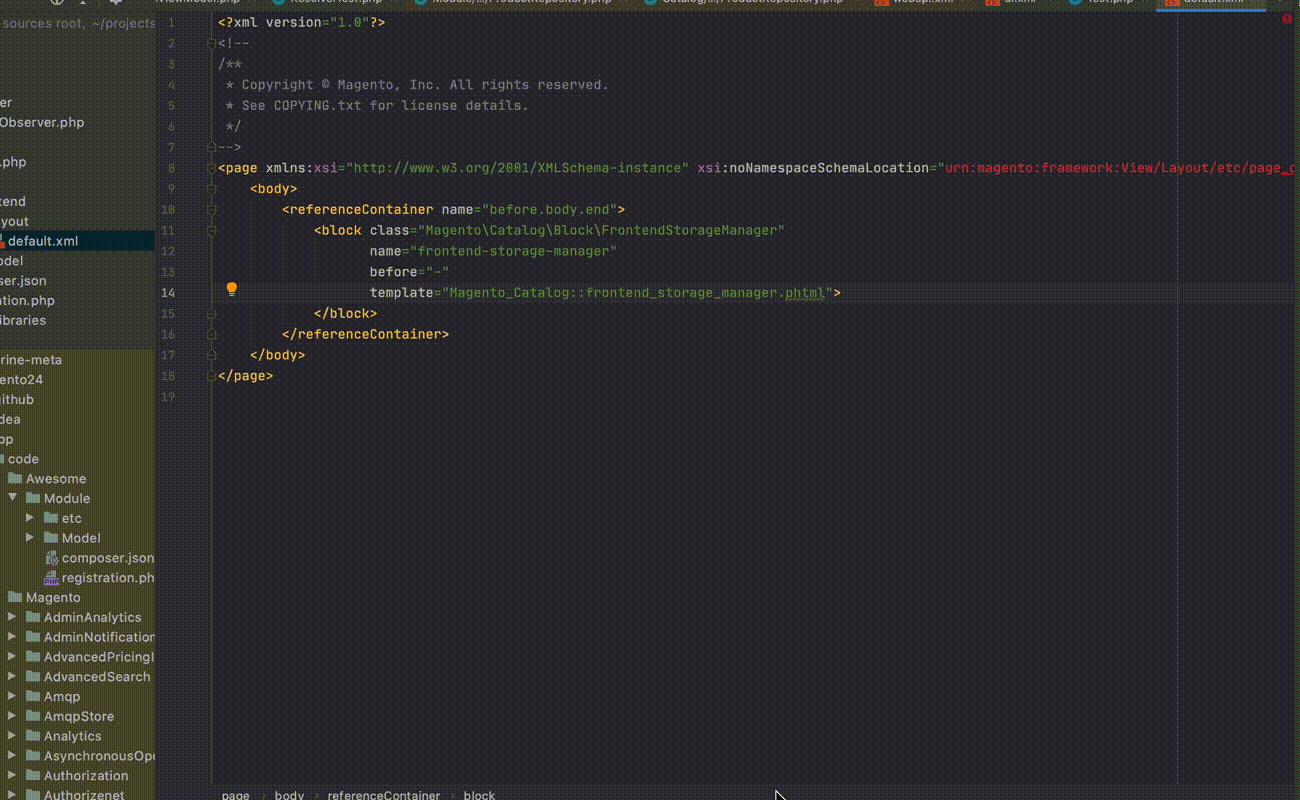Select Observer.php in the project tree
Image resolution: width=1300 pixels, height=800 pixels.
[x=42, y=123]
